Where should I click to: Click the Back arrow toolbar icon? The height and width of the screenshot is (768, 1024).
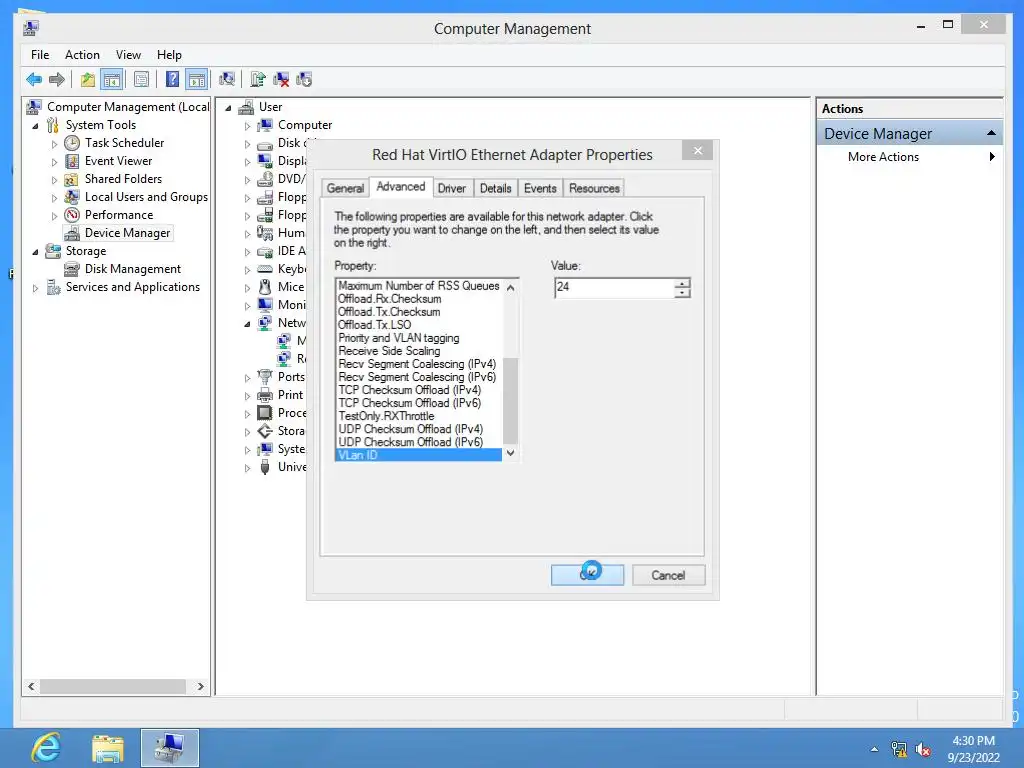pos(34,80)
